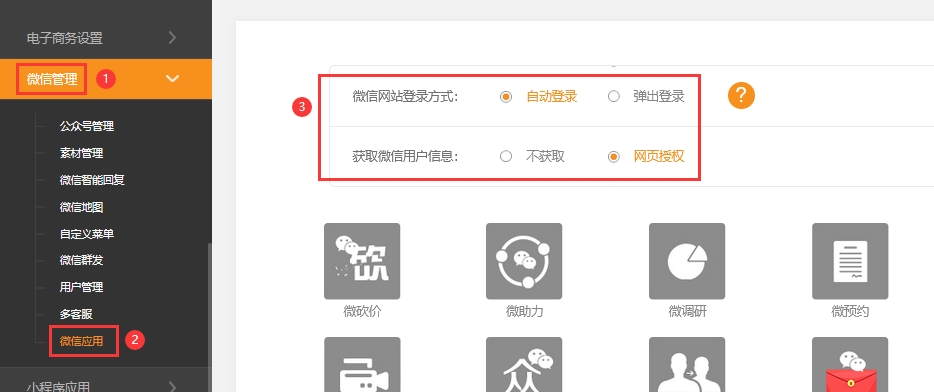
Task: Go to 素材管理
Action: pyautogui.click(x=82, y=153)
